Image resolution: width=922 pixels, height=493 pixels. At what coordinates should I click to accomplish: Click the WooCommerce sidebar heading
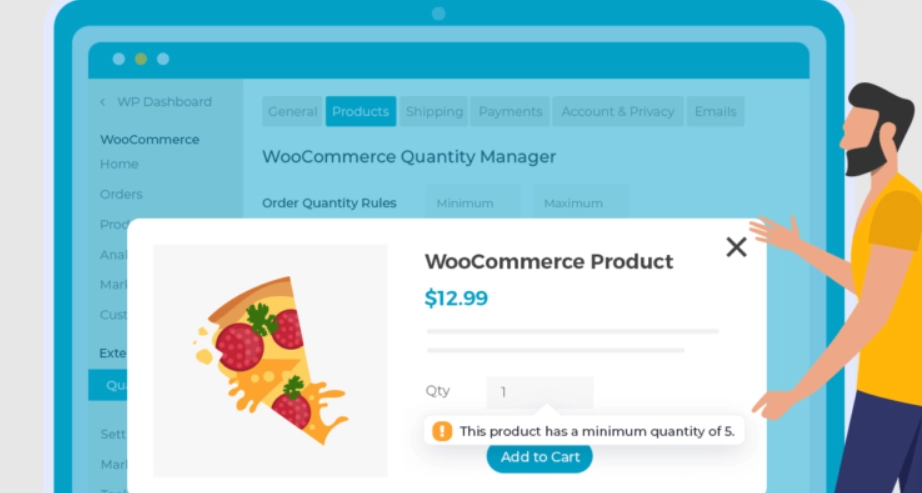[x=149, y=140]
